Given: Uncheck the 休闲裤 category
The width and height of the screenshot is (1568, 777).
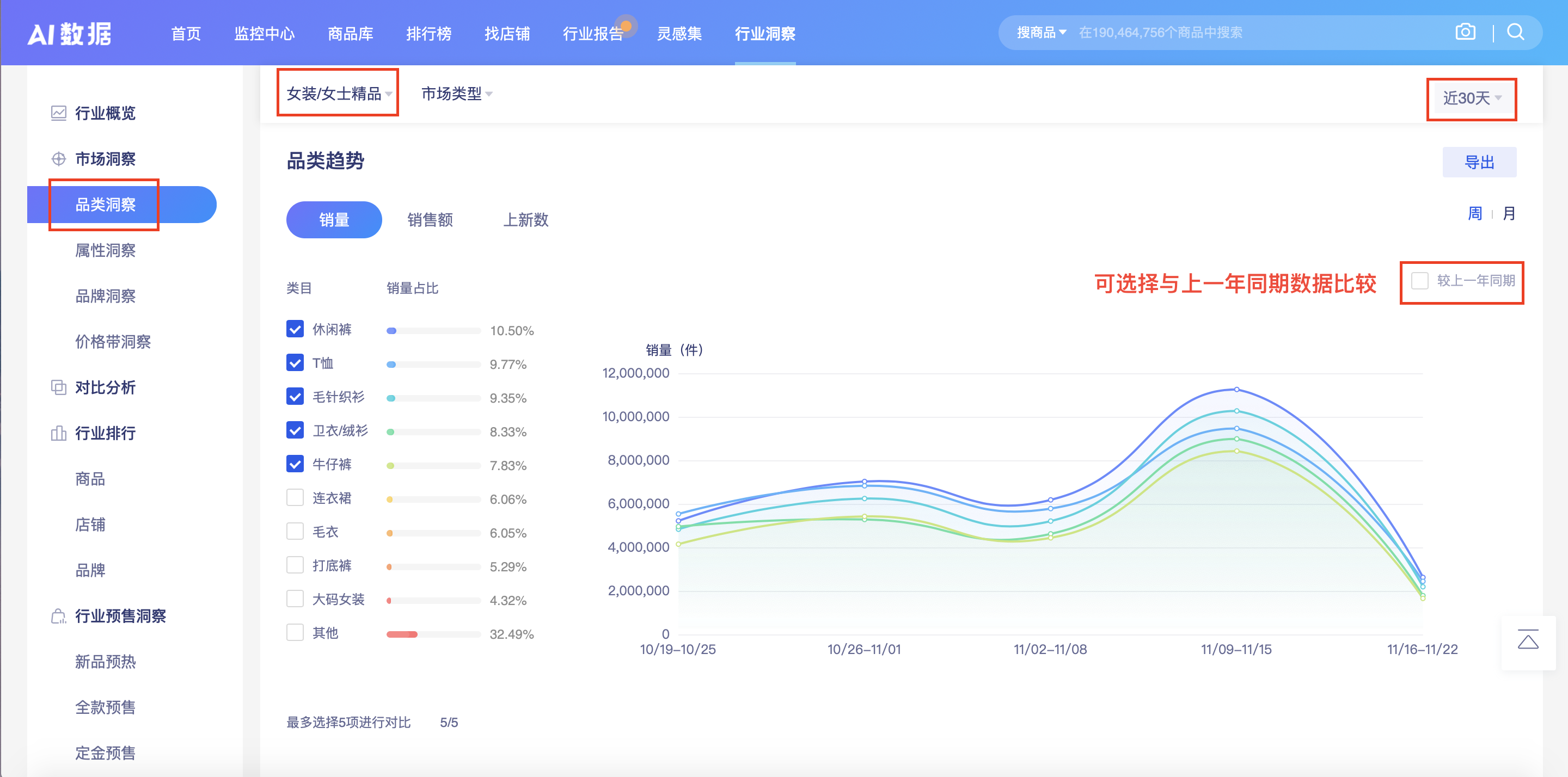Looking at the screenshot, I should pos(295,329).
